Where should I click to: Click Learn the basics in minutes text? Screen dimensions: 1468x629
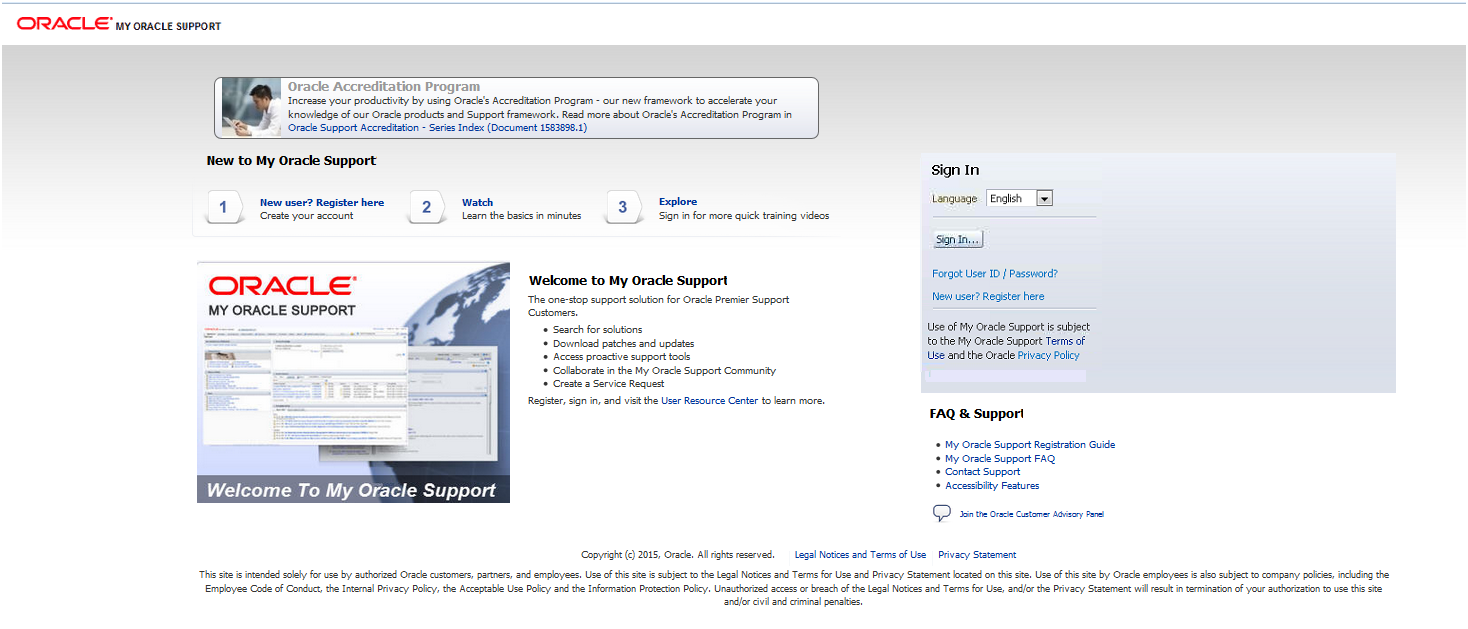pos(522,215)
